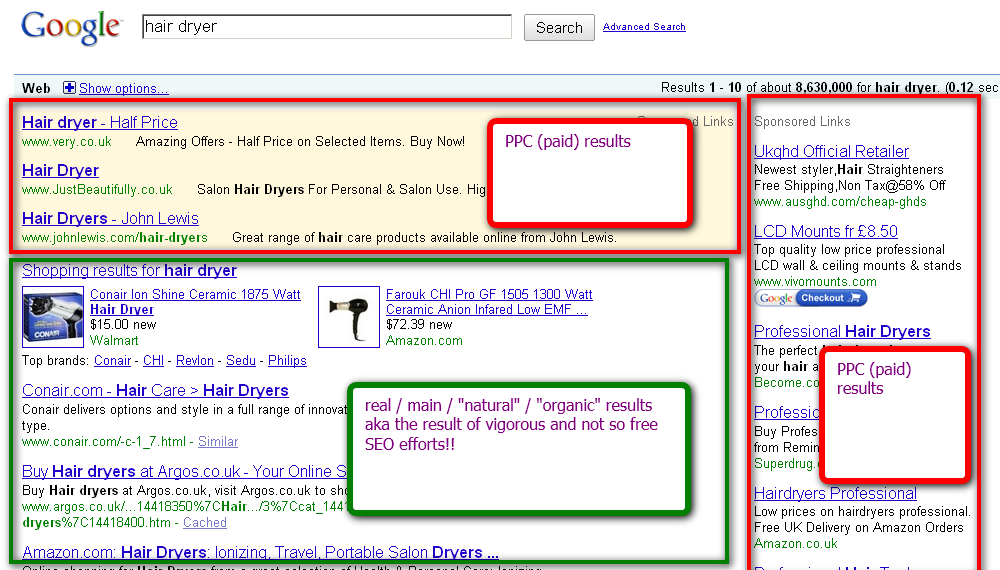
Task: Click the plus icon beside Show options
Action: (69, 88)
